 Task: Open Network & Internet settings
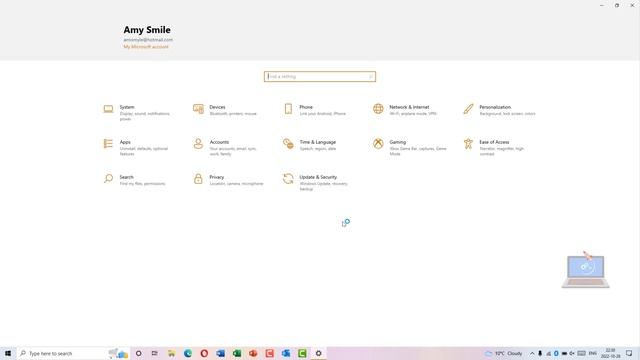(405, 110)
